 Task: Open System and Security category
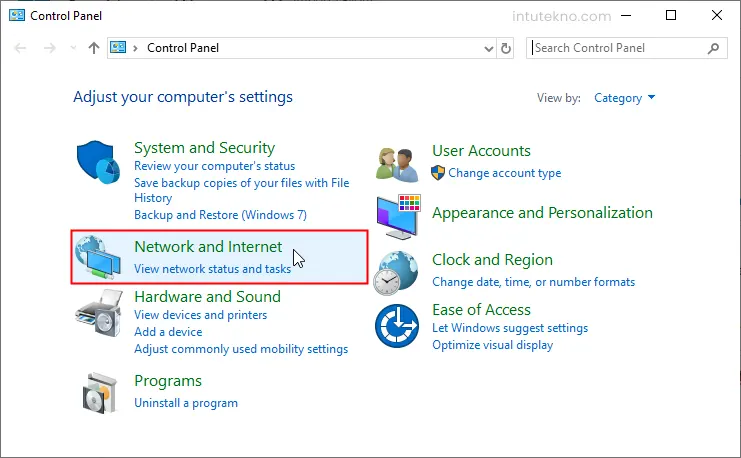[204, 147]
